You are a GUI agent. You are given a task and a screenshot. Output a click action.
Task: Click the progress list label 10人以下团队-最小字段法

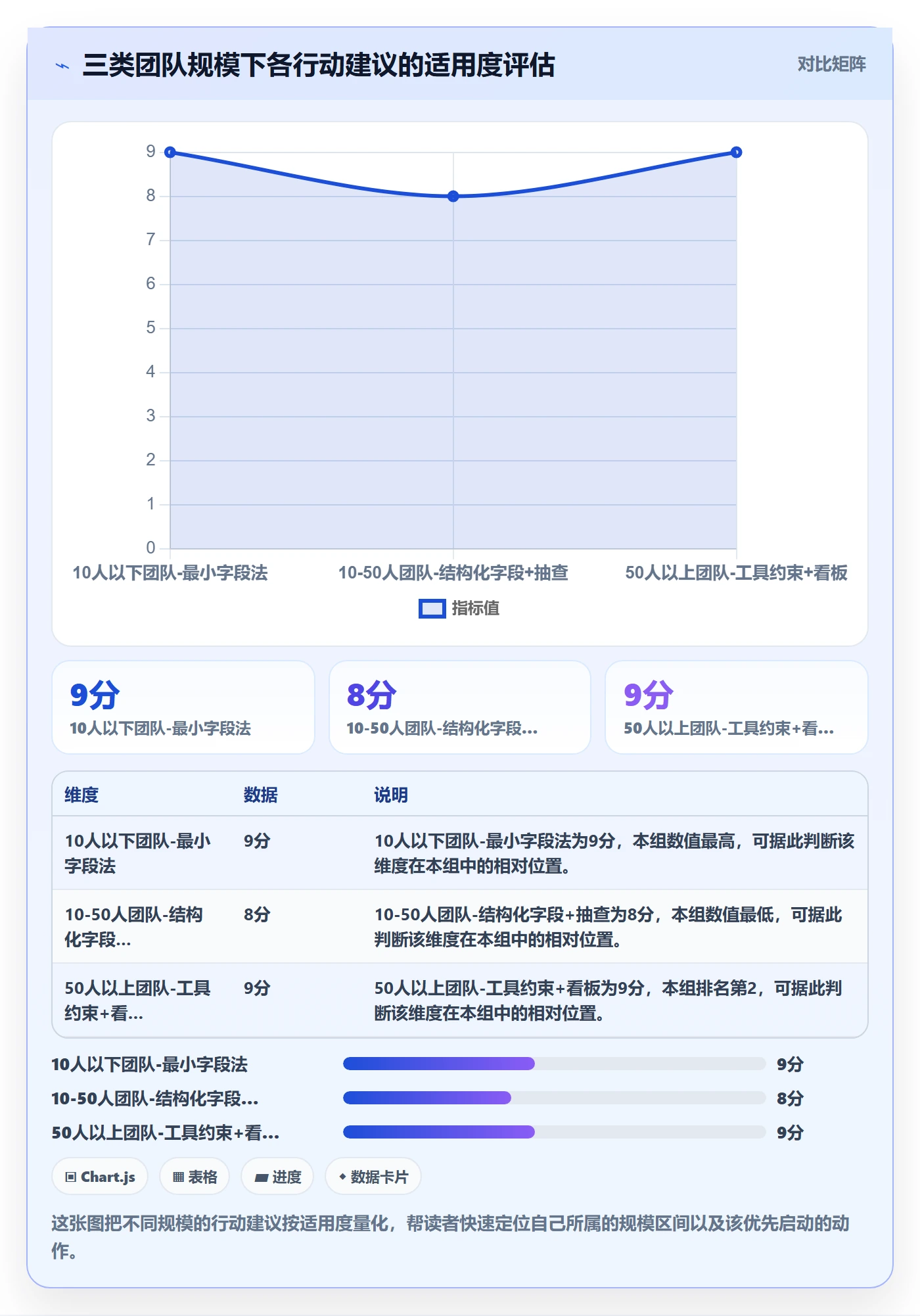pyautogui.click(x=150, y=1064)
